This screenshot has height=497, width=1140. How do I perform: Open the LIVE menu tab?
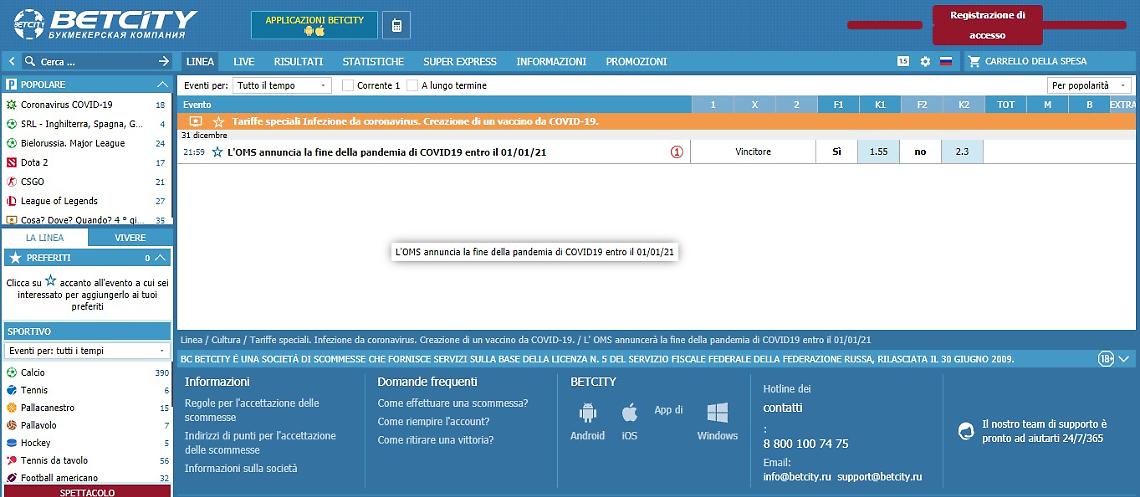244,62
